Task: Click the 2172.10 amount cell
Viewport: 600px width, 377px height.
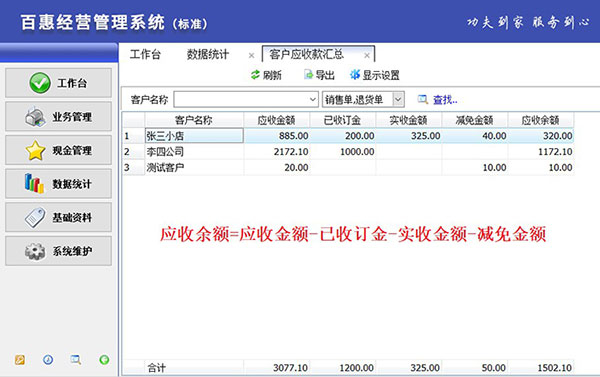Action: tap(277, 152)
